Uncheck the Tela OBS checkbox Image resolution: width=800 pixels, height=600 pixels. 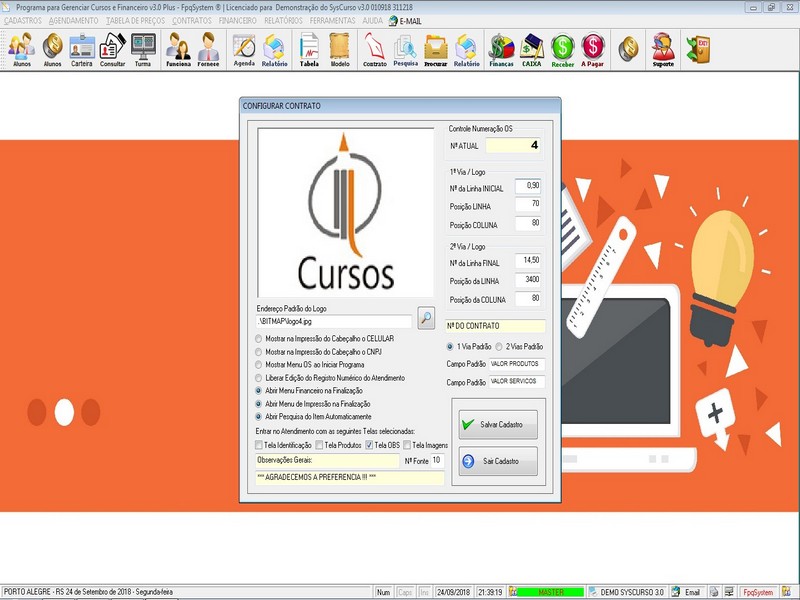coord(369,445)
